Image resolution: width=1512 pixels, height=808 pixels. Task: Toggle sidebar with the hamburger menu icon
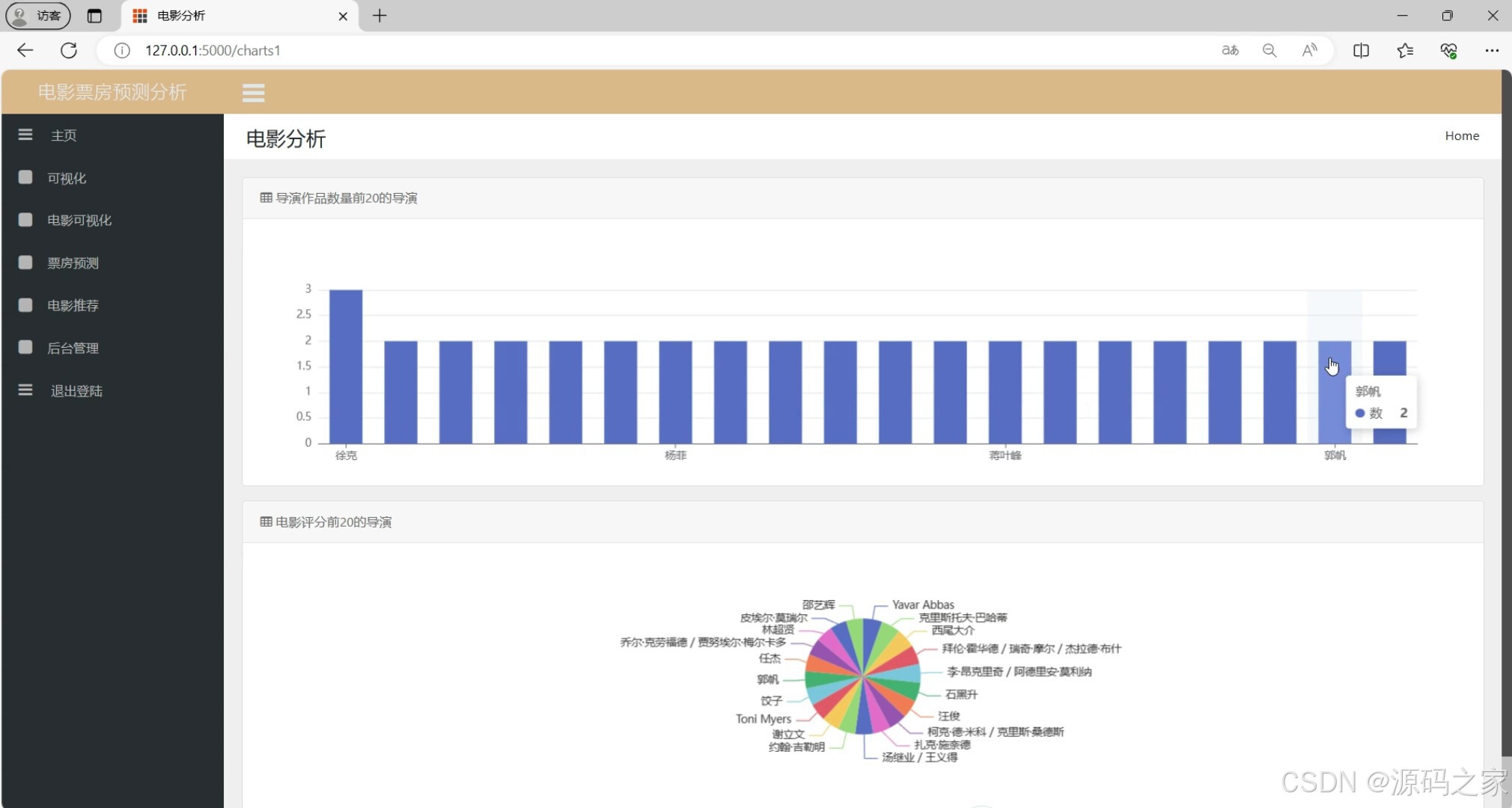coord(253,93)
